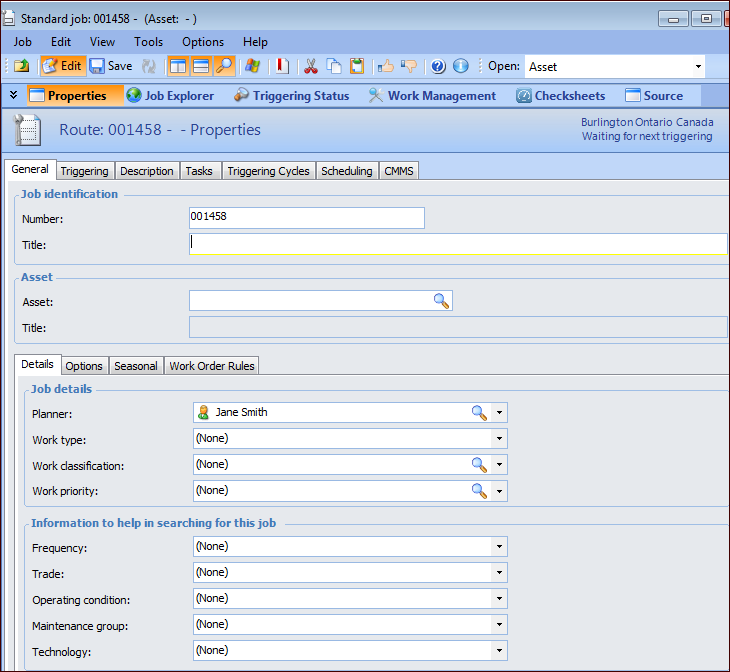Switch to the Triggering Cycles tab
This screenshot has height=672, width=730.
pos(268,171)
